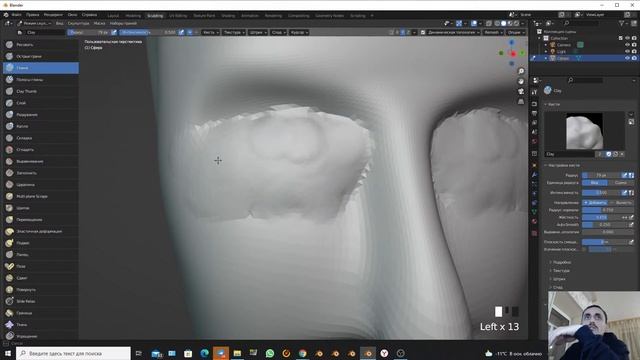This screenshot has width=640, height=360.
Task: Toggle the camera view gizmo button
Action: point(521,91)
